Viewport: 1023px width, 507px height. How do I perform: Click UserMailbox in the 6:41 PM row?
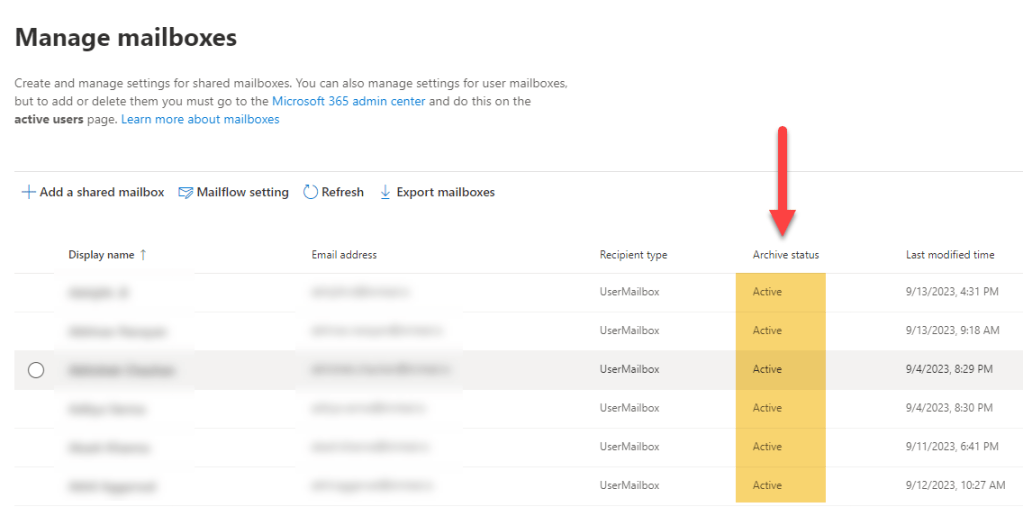click(x=629, y=447)
